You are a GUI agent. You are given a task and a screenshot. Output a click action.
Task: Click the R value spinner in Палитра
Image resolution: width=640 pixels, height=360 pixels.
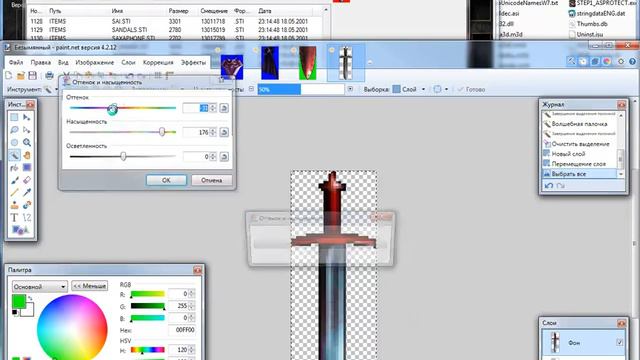pos(192,293)
